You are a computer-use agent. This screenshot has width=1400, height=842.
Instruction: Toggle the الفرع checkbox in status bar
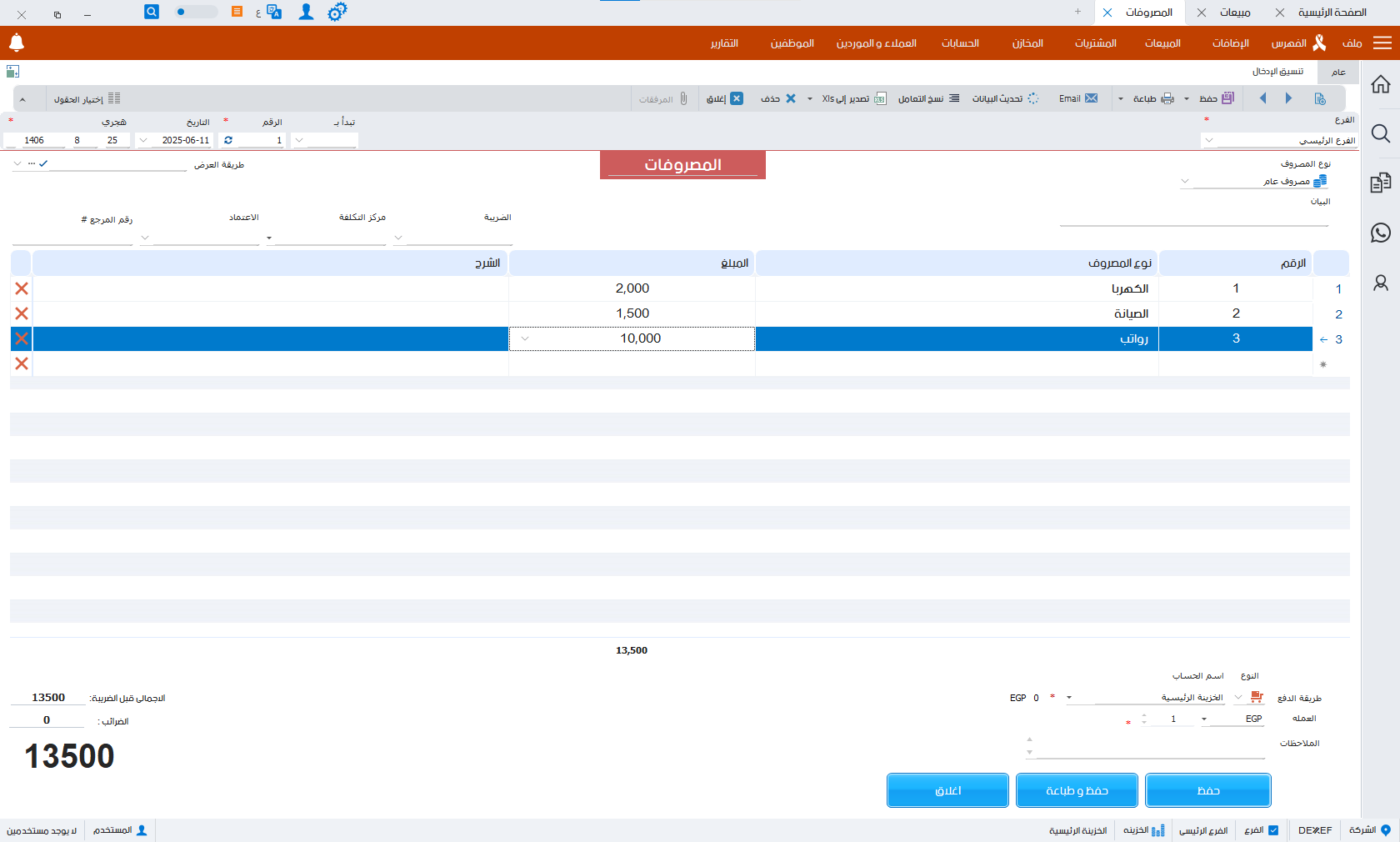[1273, 830]
